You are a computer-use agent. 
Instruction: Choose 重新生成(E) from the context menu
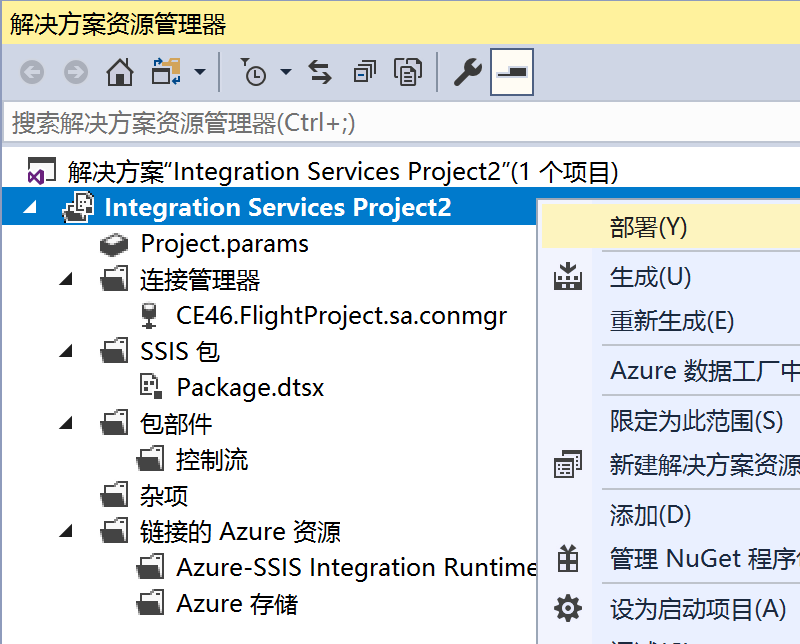(x=672, y=321)
